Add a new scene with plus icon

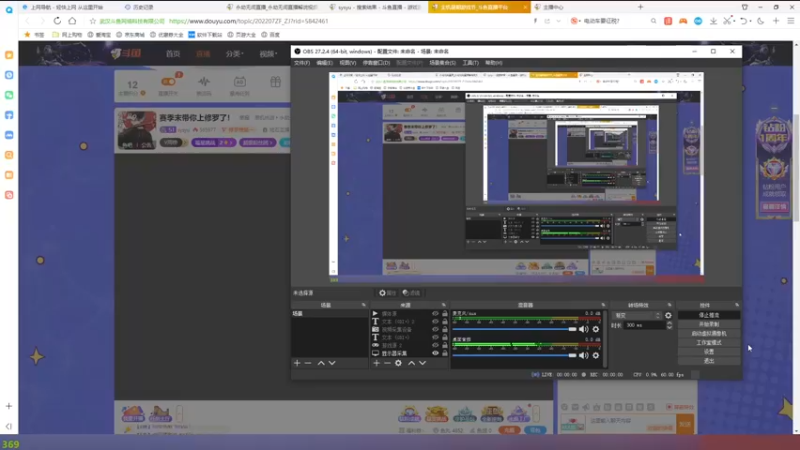297,363
